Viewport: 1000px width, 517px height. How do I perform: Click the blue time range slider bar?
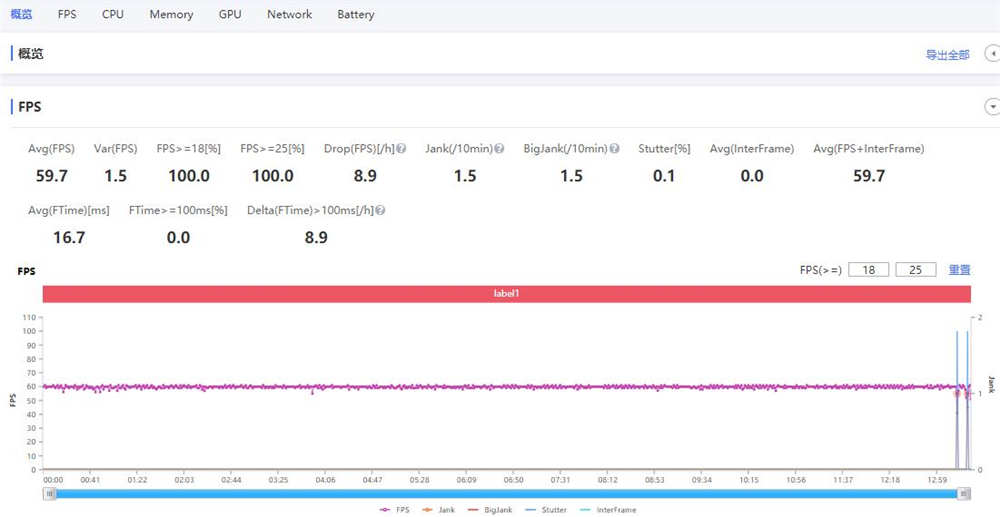507,493
